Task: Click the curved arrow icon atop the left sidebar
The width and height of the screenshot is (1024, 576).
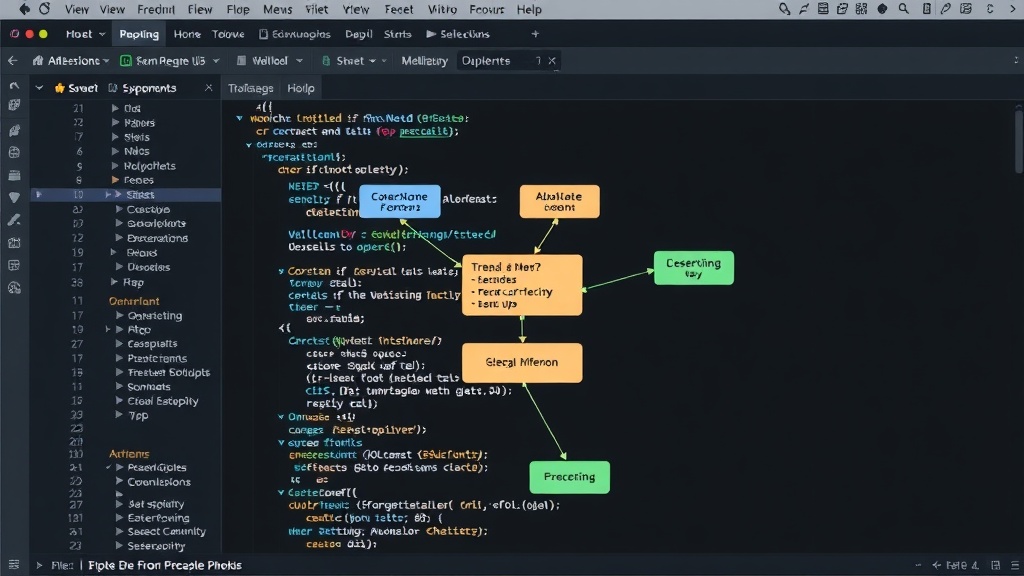Action: click(x=14, y=86)
